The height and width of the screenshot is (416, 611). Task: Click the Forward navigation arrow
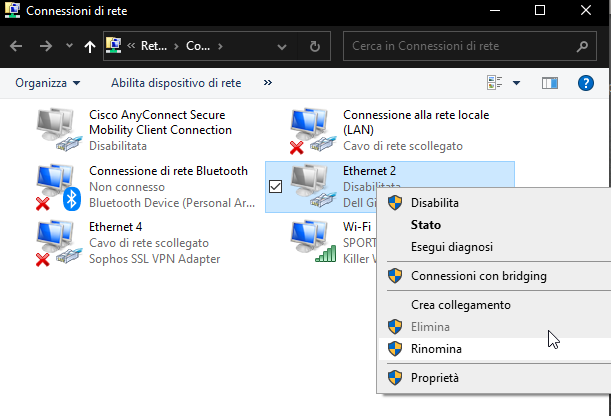click(46, 46)
